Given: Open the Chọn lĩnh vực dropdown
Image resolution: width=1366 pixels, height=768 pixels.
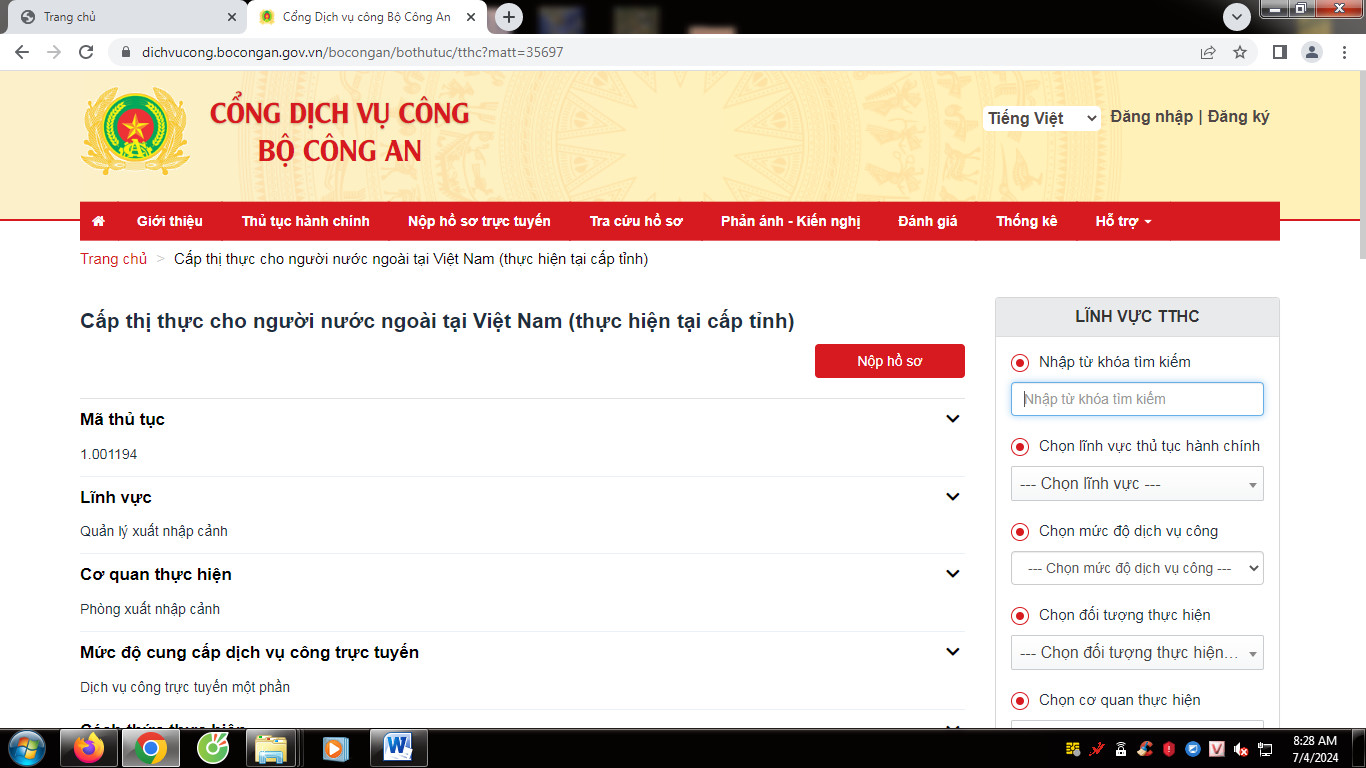Looking at the screenshot, I should click(1137, 484).
